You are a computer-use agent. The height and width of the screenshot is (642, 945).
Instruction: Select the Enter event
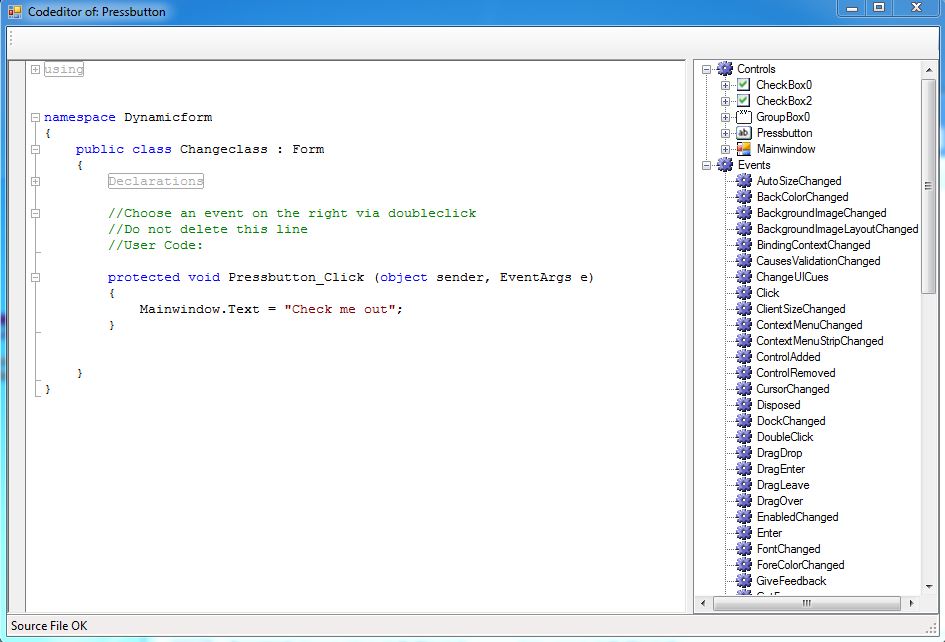coord(769,533)
